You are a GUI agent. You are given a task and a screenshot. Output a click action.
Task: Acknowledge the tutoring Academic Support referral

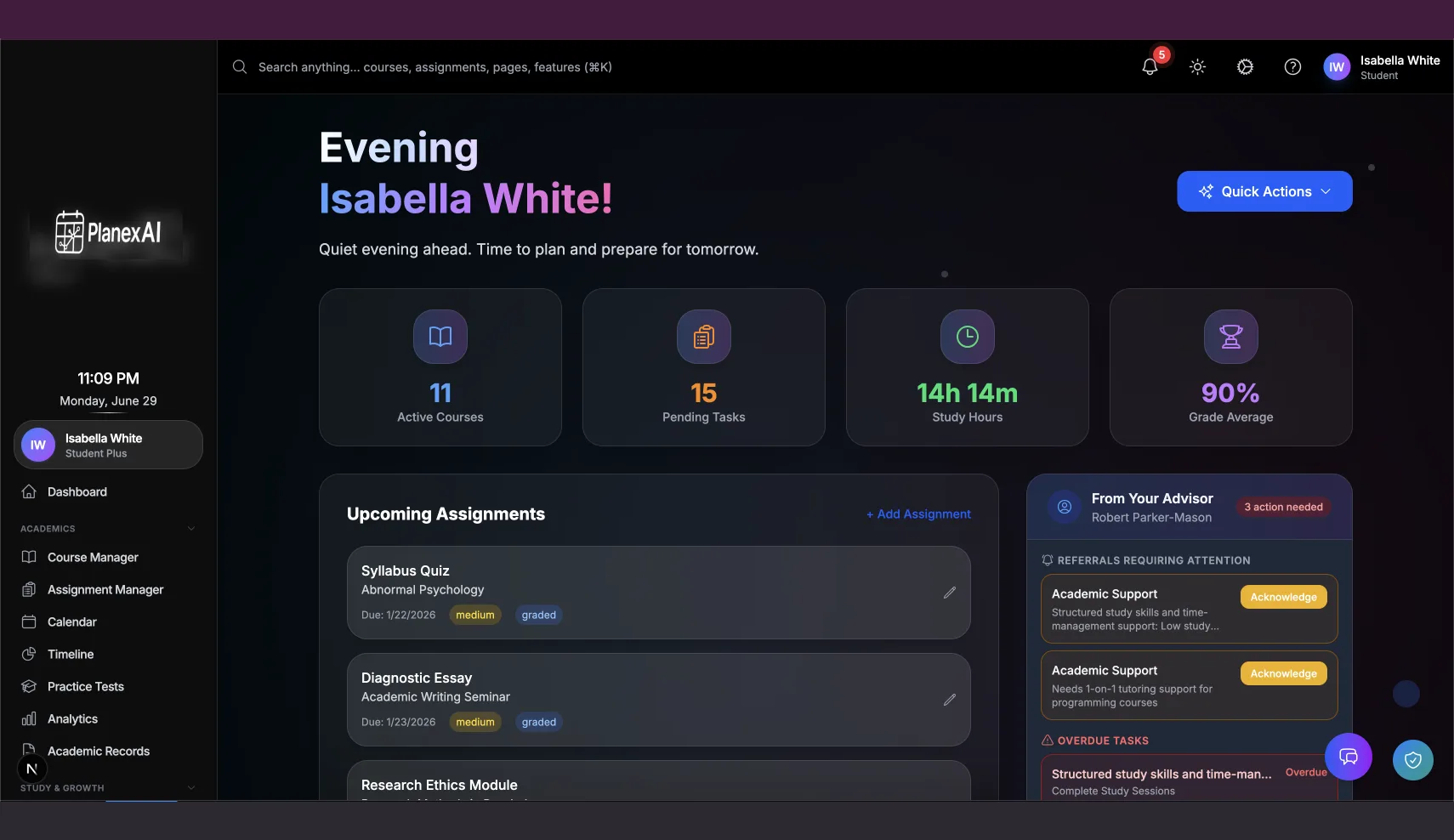click(x=1284, y=674)
